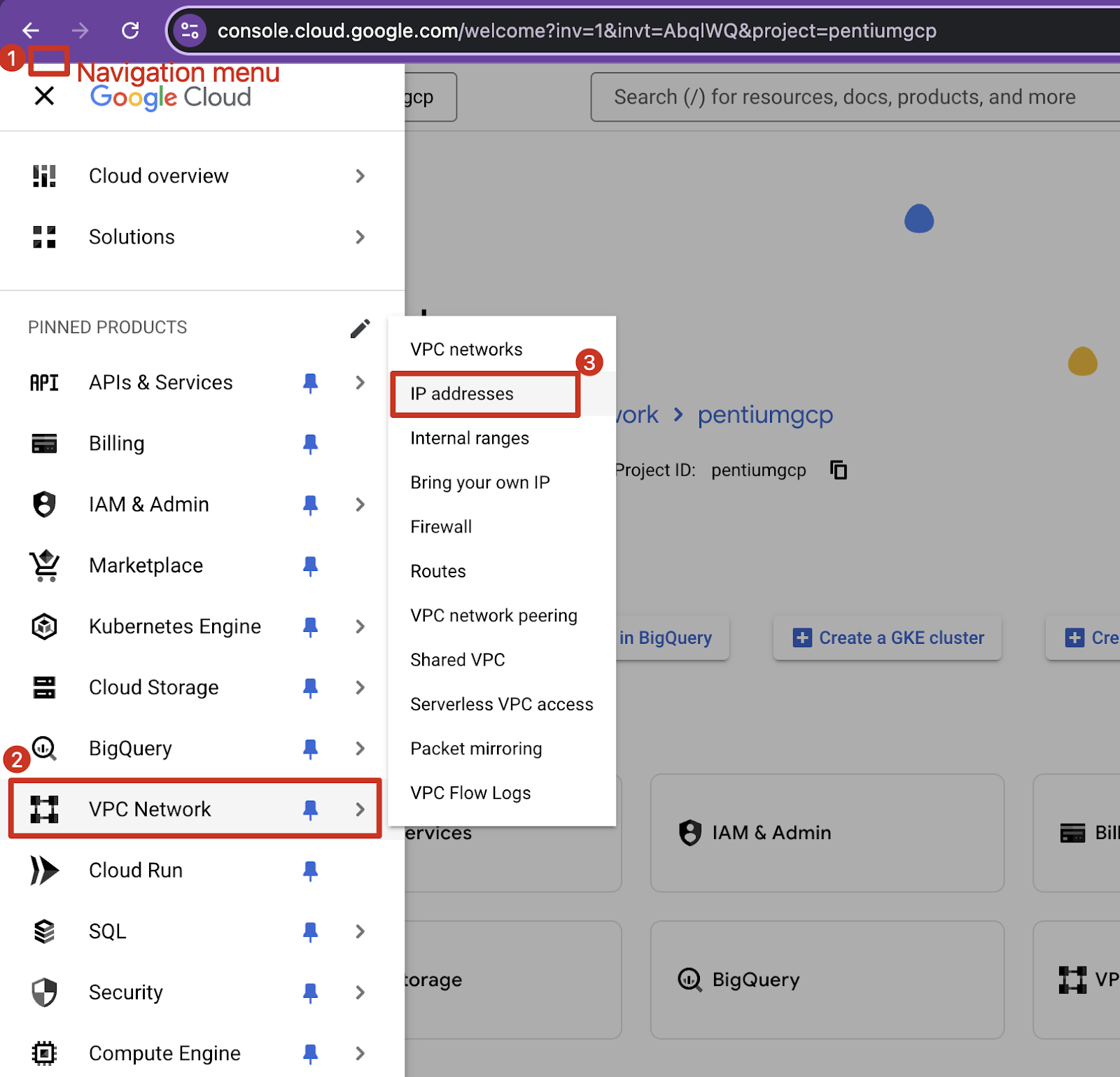Screen dimensions: 1120x1077
Task: Click the Cloud Run arrow icon
Action: tap(44, 871)
